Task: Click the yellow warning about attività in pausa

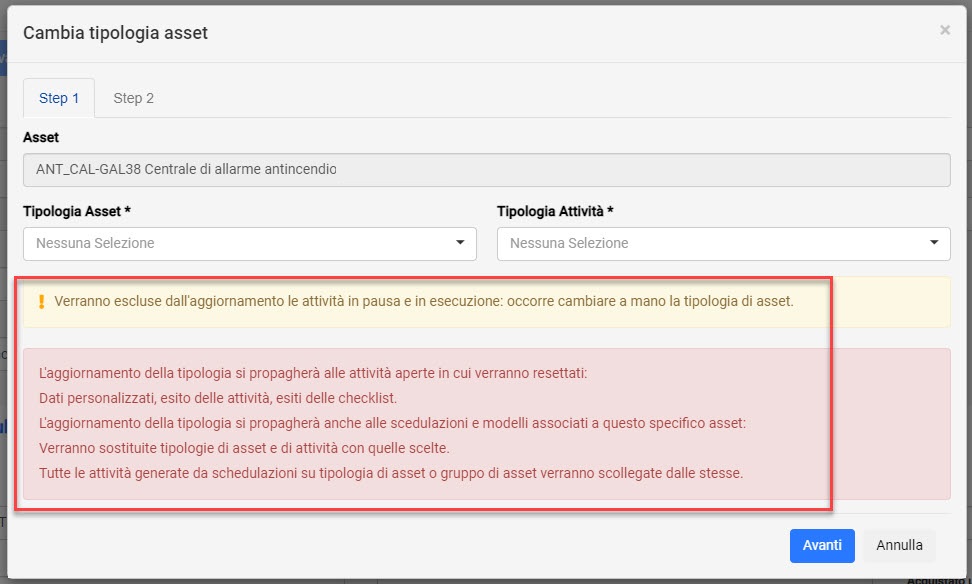Action: [423, 301]
